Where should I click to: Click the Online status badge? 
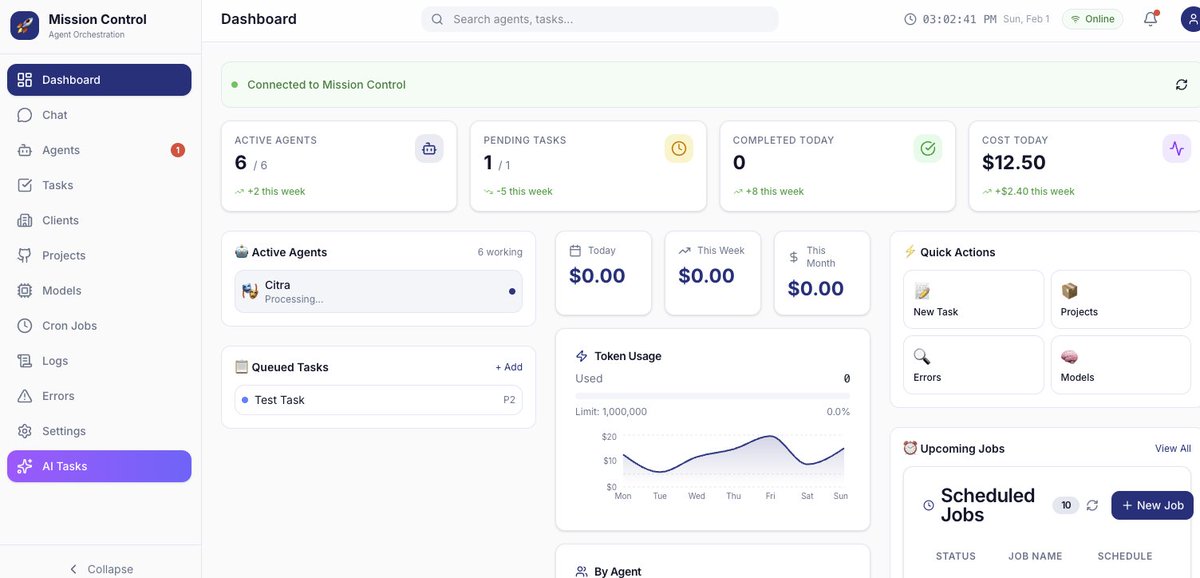[1092, 19]
